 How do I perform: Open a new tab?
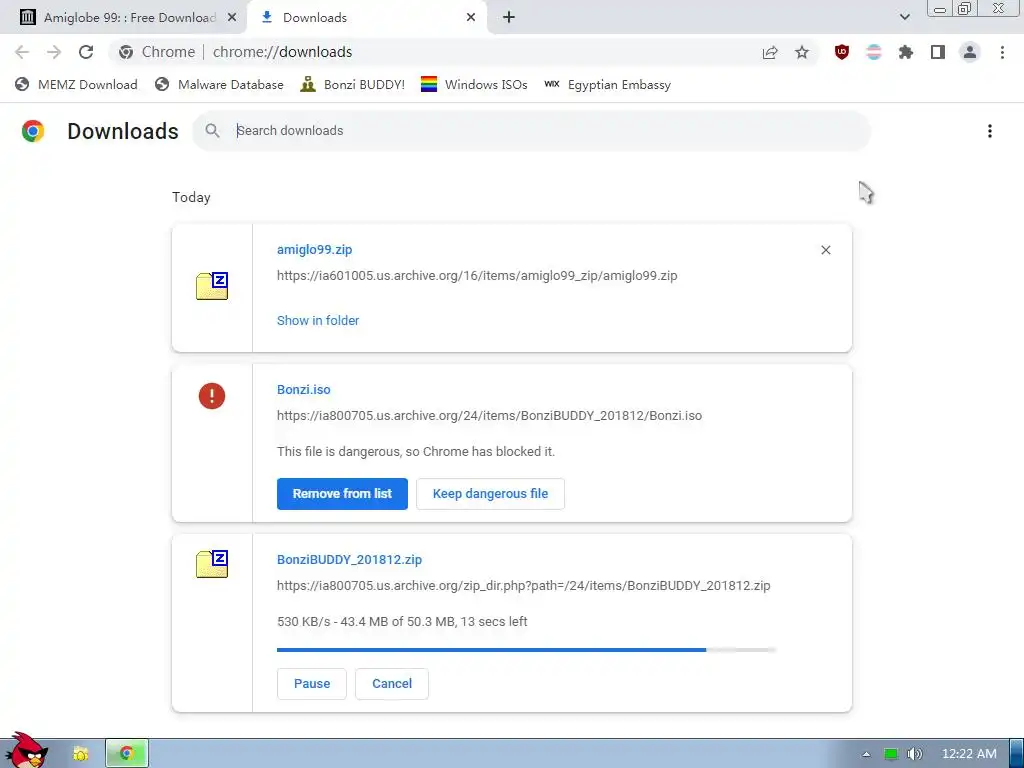tap(509, 18)
